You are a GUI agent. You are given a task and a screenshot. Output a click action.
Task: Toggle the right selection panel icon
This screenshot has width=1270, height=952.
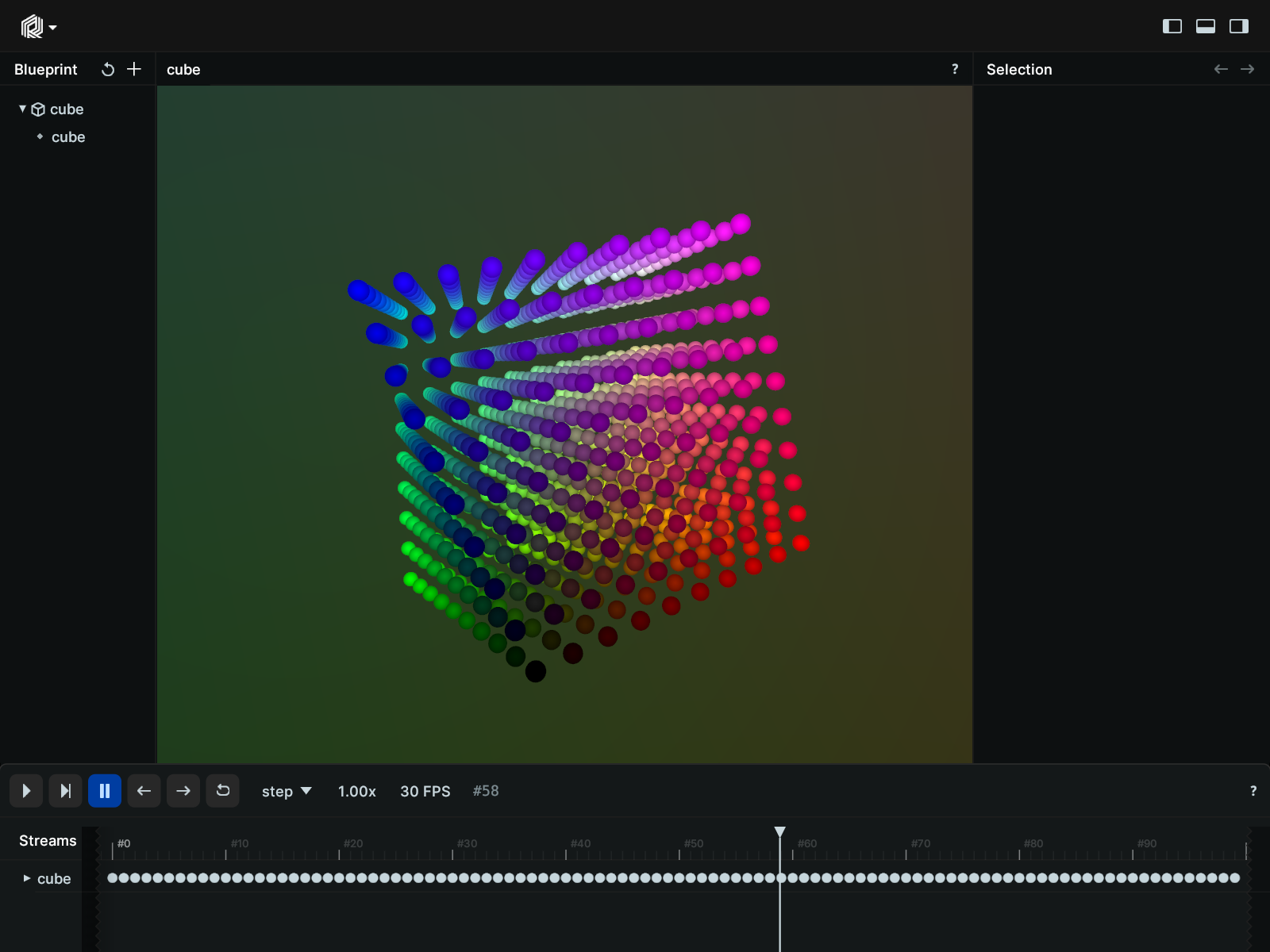click(x=1239, y=25)
